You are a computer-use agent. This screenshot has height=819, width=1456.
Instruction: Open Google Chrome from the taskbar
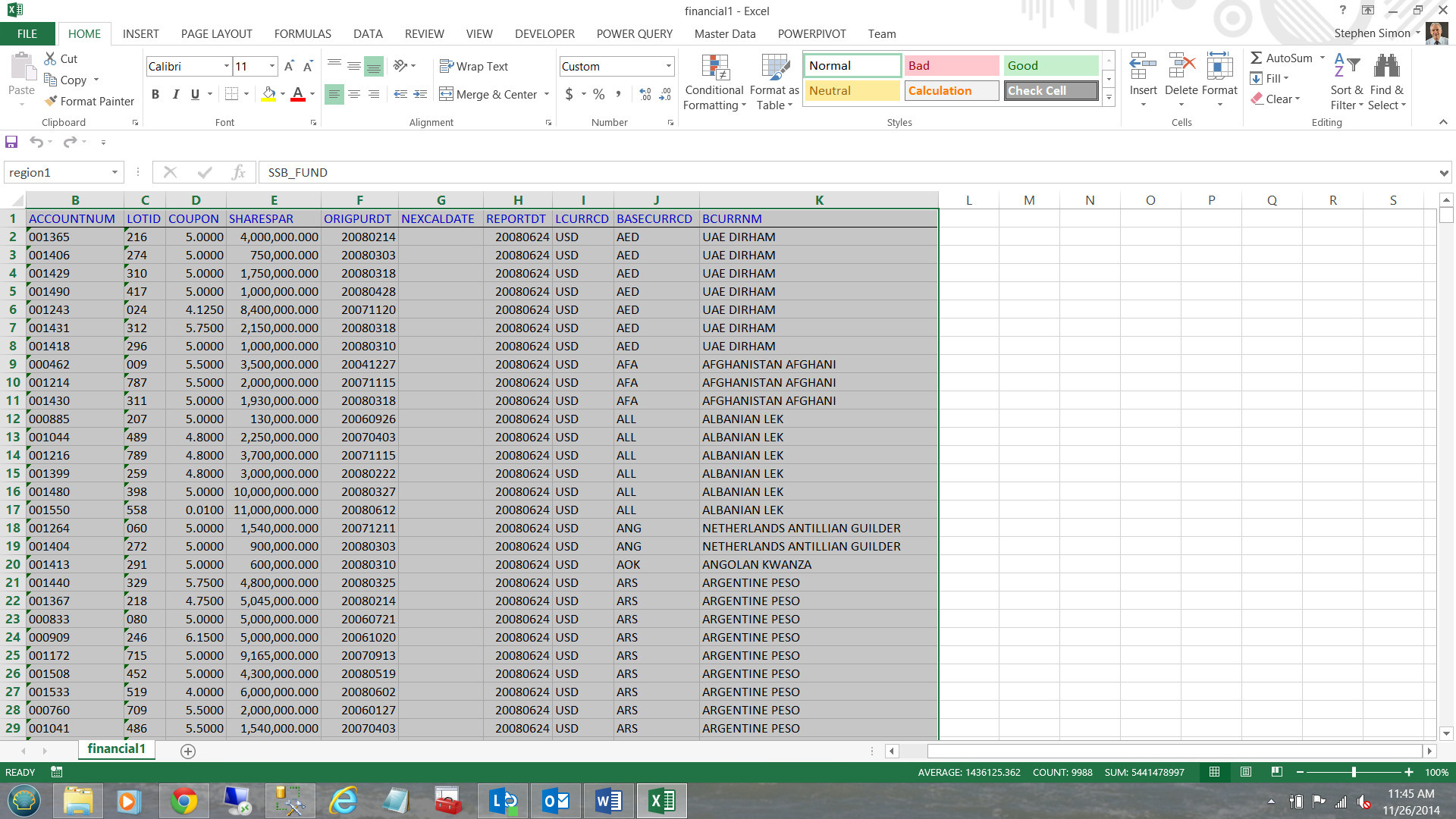[x=184, y=801]
